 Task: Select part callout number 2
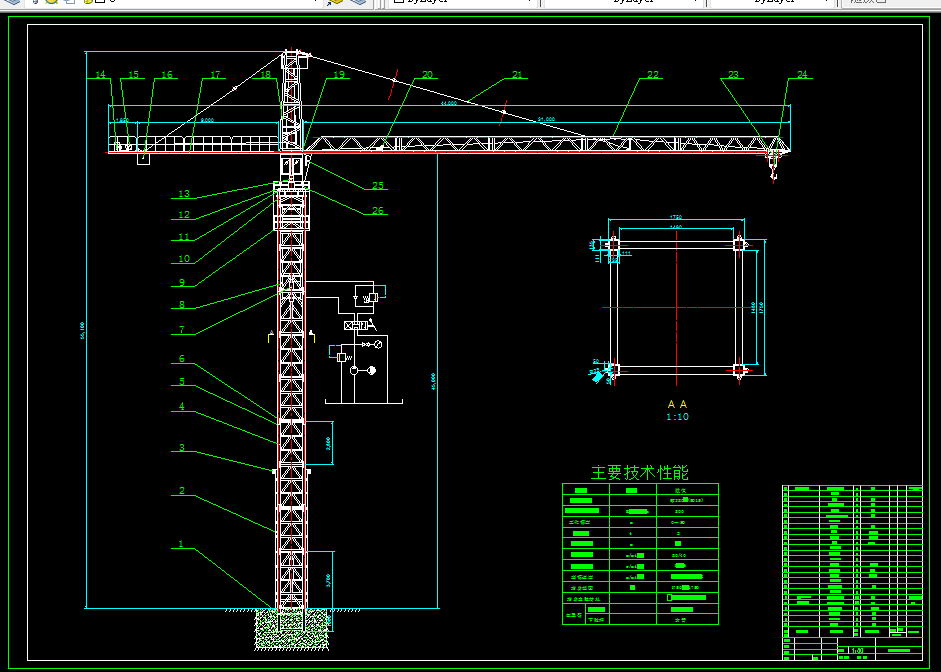click(182, 491)
